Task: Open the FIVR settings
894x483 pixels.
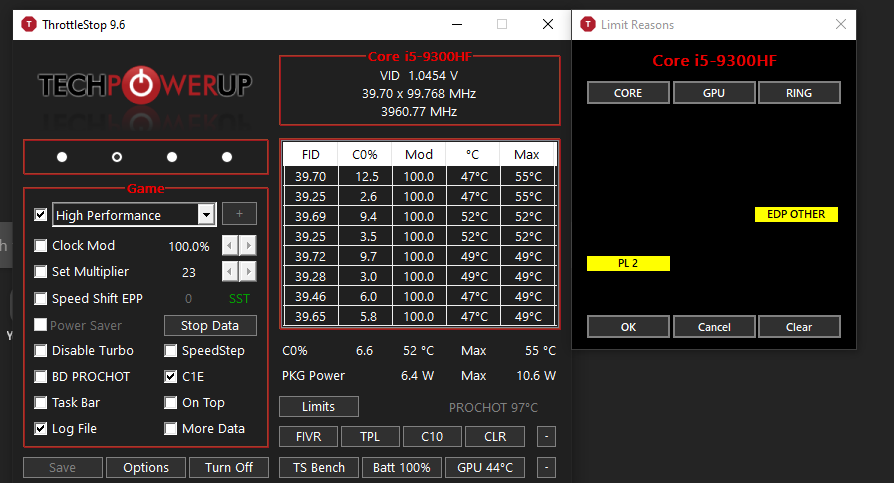Action: coord(308,437)
